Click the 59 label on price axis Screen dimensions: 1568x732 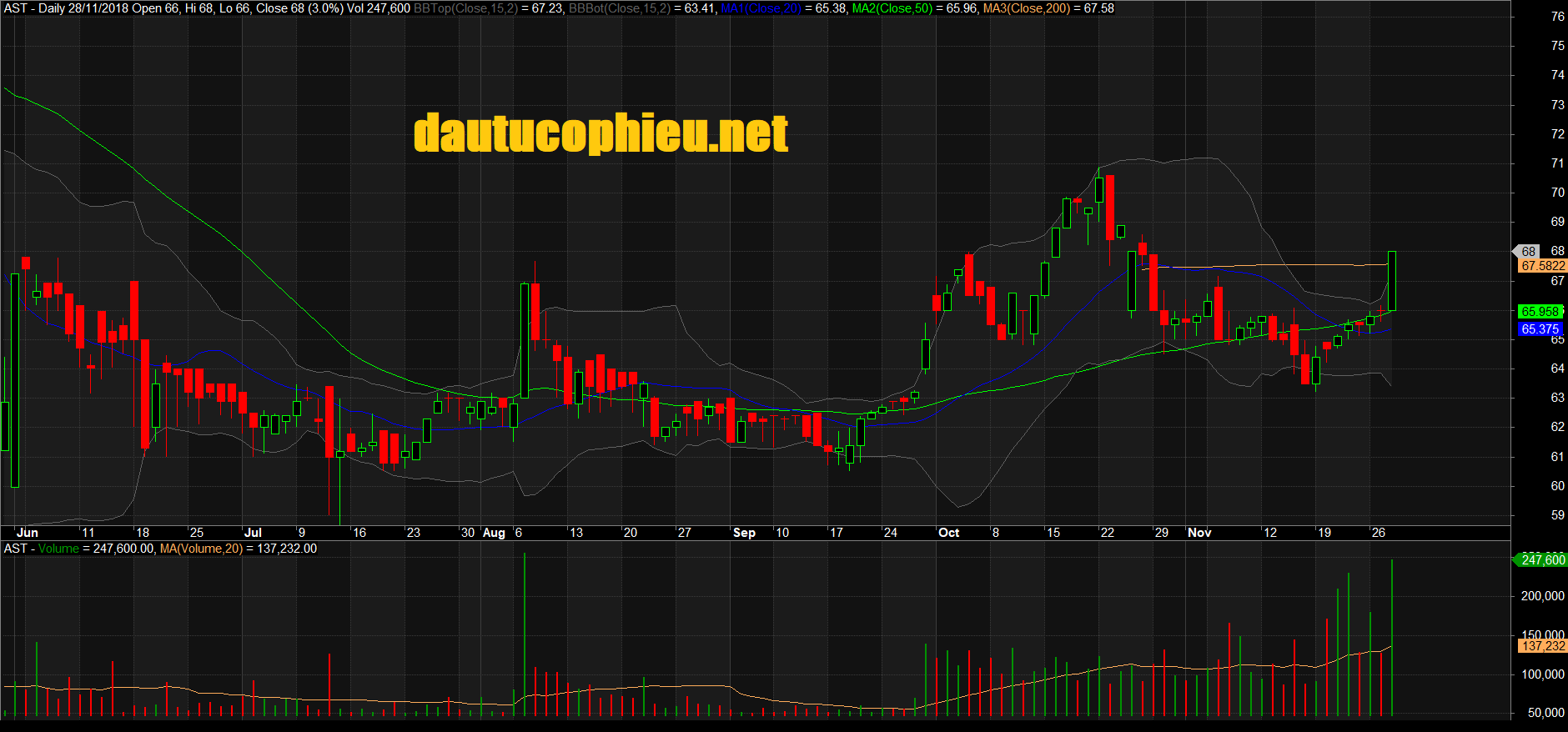point(1557,515)
